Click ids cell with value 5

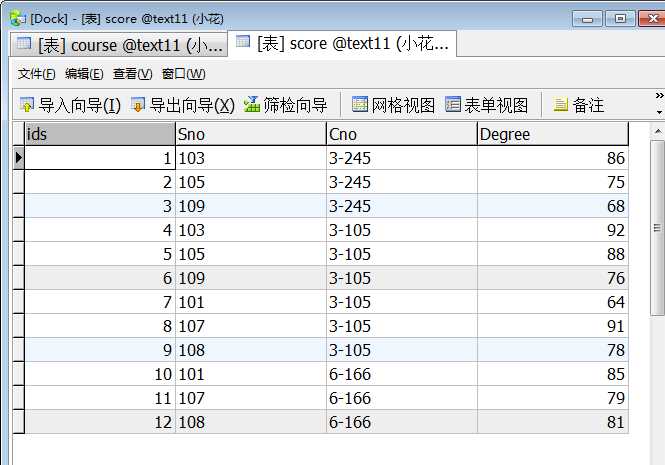(100, 254)
